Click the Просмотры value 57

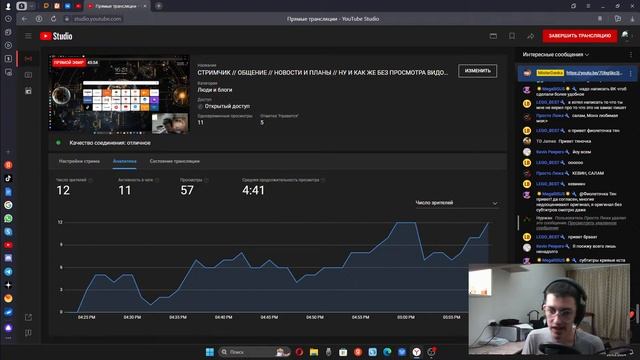(187, 190)
